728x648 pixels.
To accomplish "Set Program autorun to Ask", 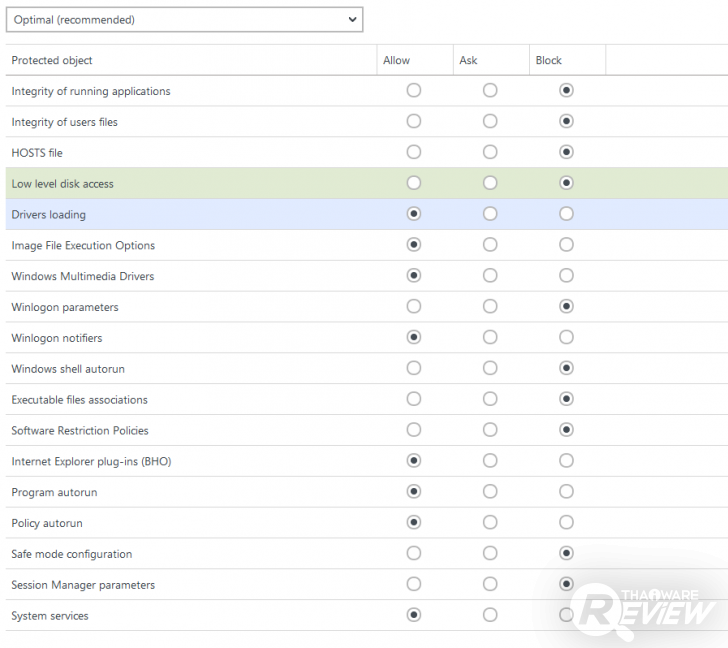I will 490,492.
